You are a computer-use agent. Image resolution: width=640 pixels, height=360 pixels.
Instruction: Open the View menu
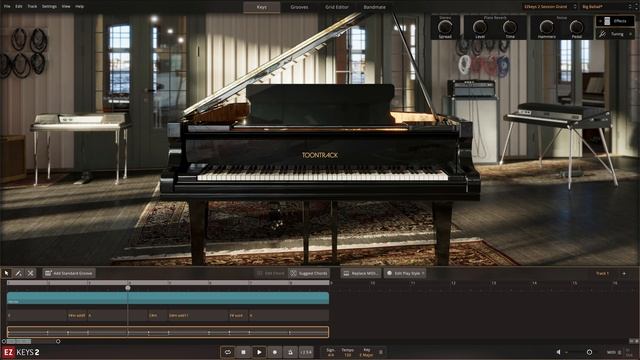[66, 7]
